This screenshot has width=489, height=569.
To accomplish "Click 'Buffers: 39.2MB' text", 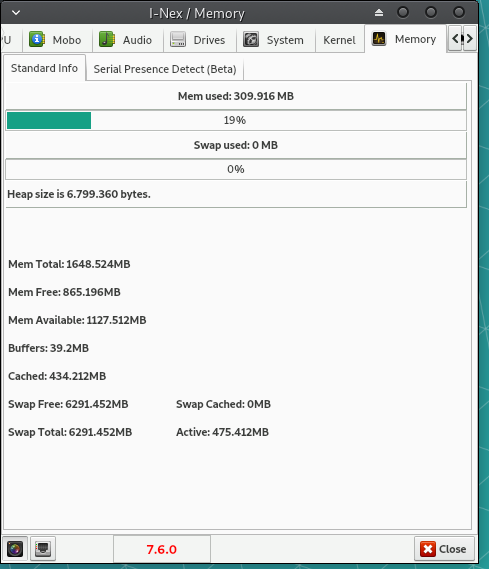I will click(49, 348).
